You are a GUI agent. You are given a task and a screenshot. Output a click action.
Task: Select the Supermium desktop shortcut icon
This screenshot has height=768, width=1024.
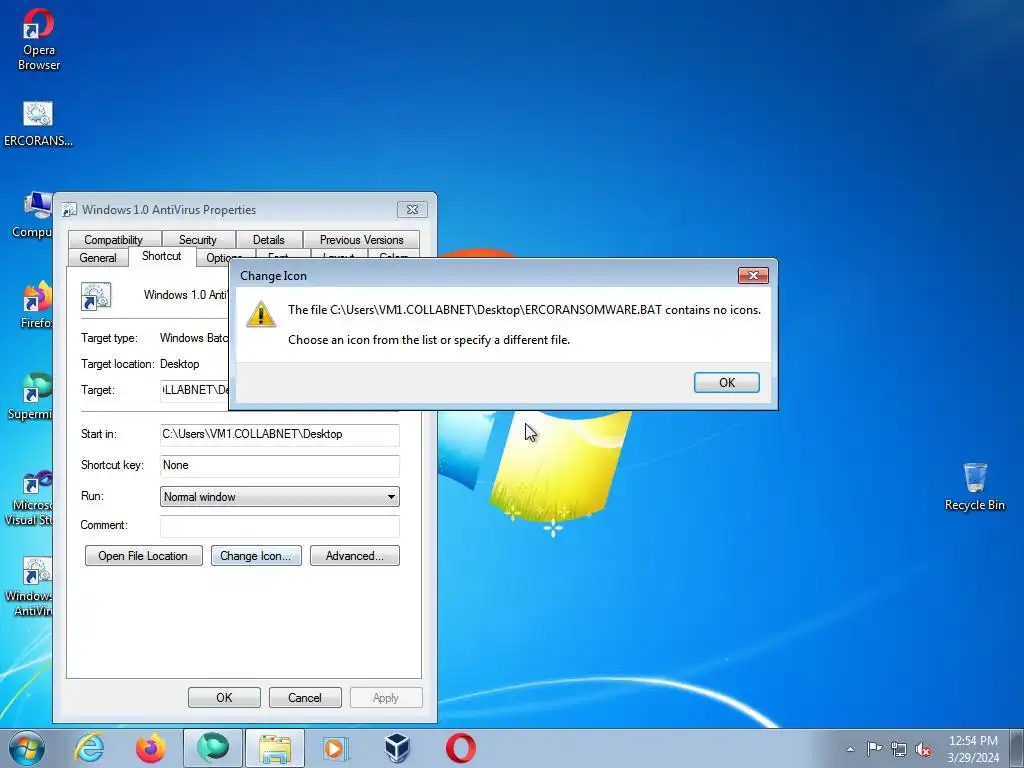(x=30, y=396)
